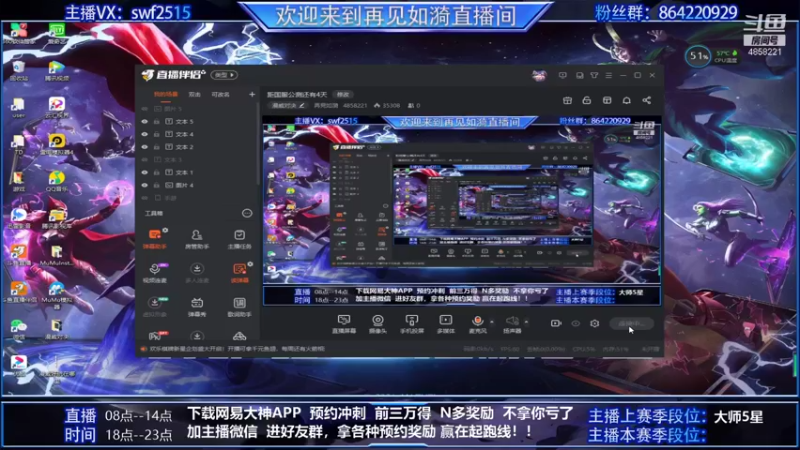
Task: Toggle the lock on 图片 4 layer
Action: [157, 185]
